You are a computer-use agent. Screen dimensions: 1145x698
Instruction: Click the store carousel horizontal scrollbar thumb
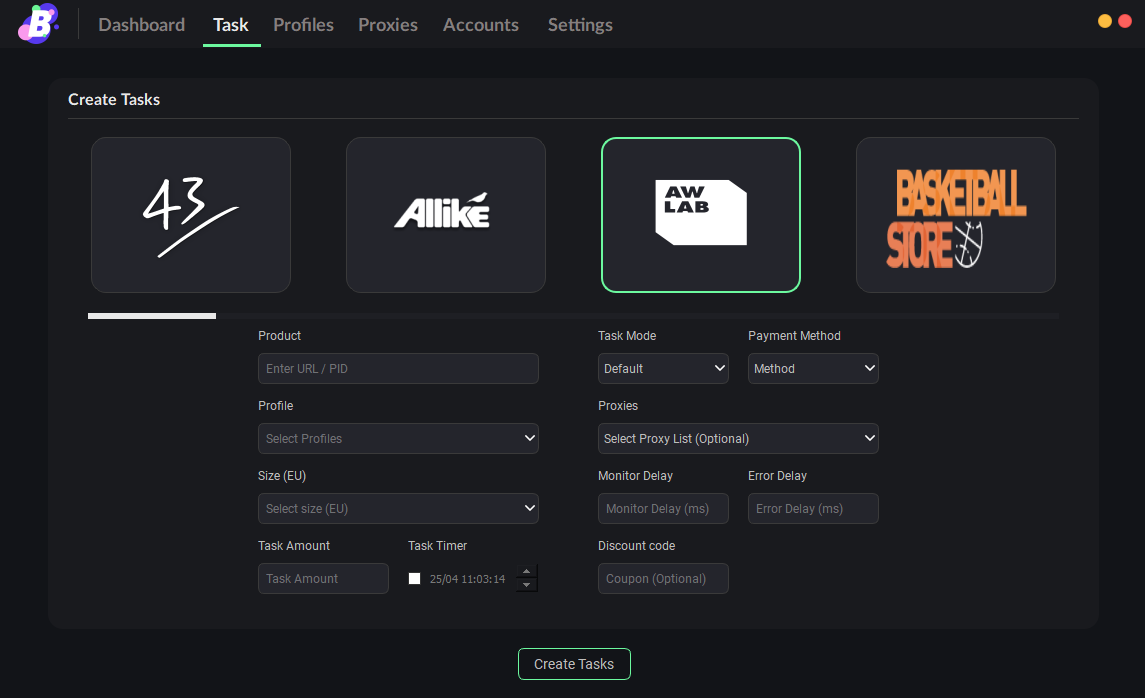tap(152, 316)
